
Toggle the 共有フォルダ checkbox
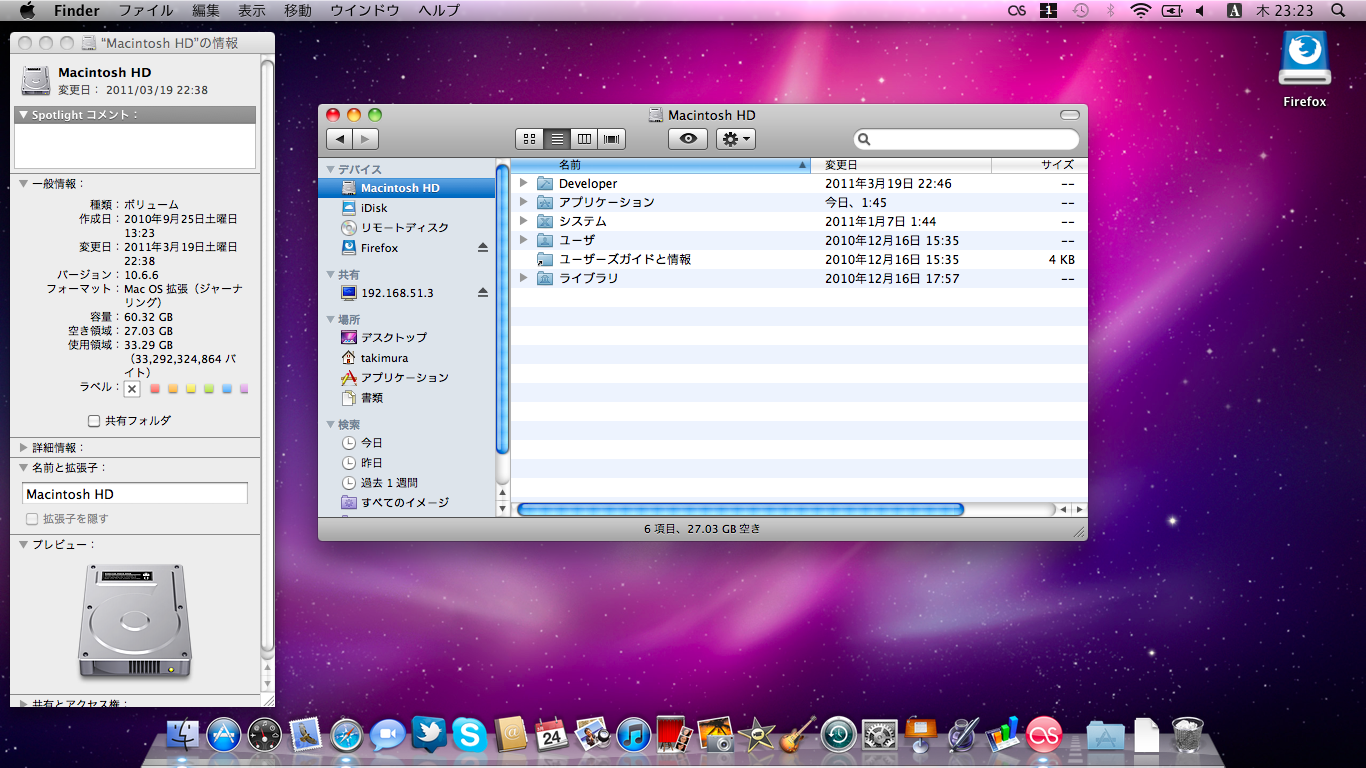point(94,421)
